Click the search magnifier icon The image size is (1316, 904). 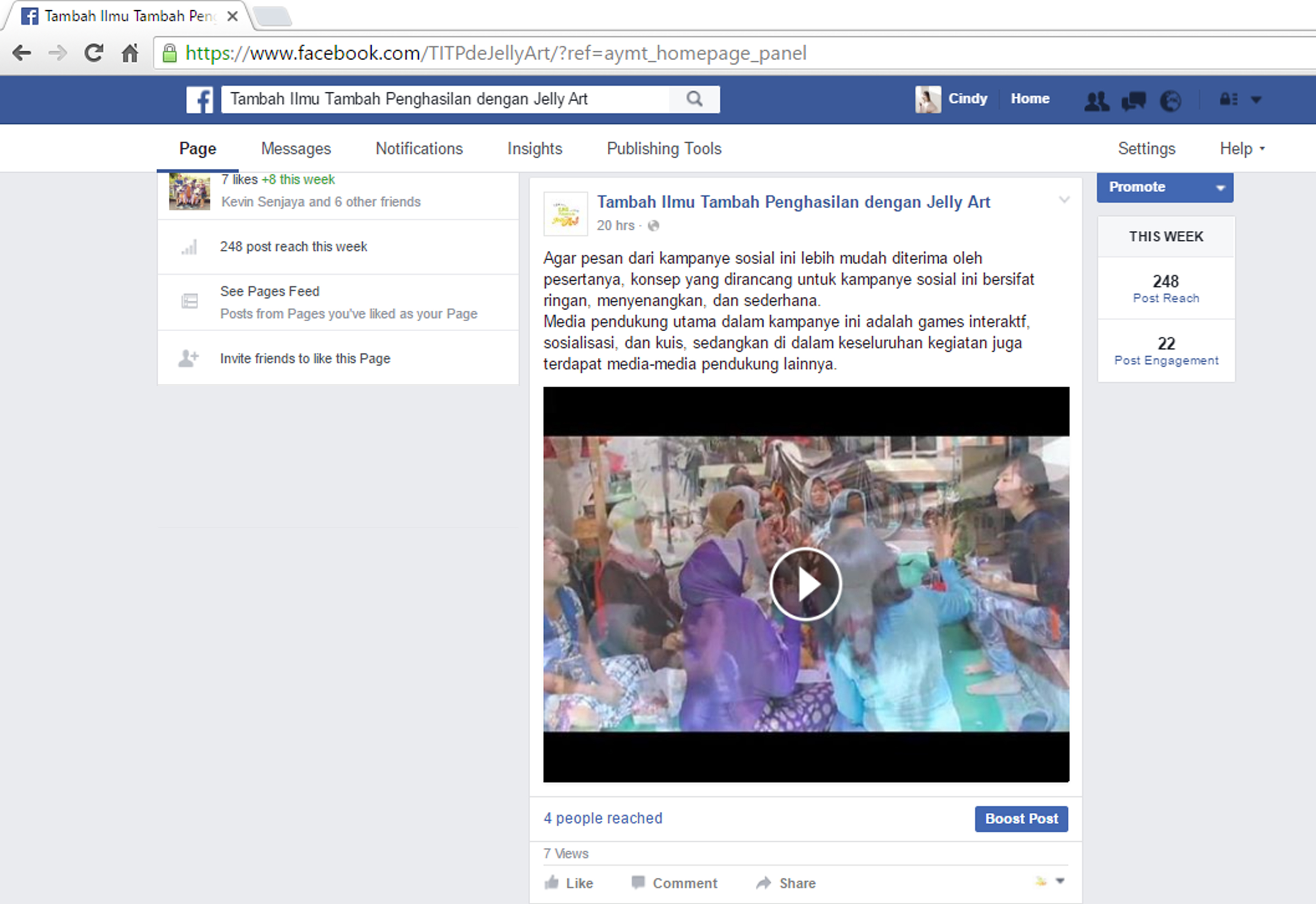pyautogui.click(x=694, y=99)
